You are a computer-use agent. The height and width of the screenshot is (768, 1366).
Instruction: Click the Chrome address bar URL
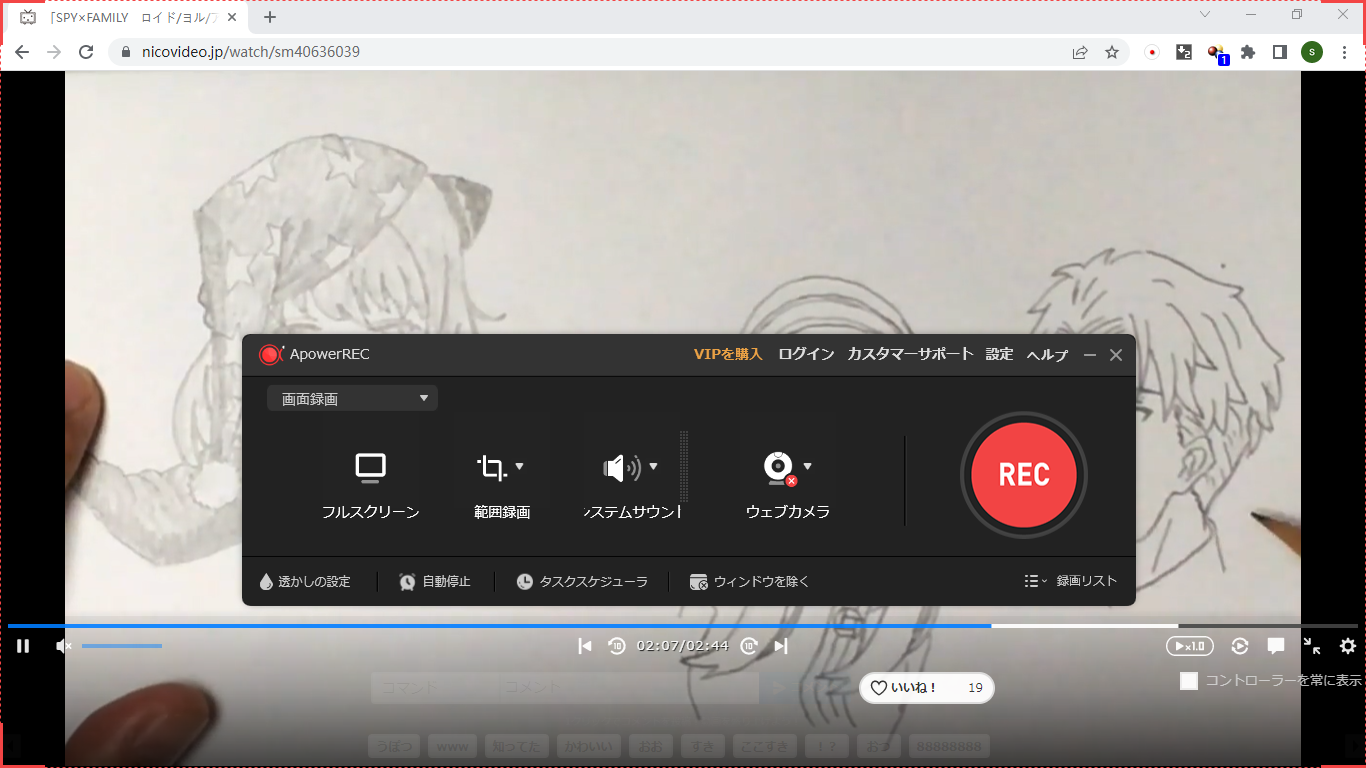[251, 52]
